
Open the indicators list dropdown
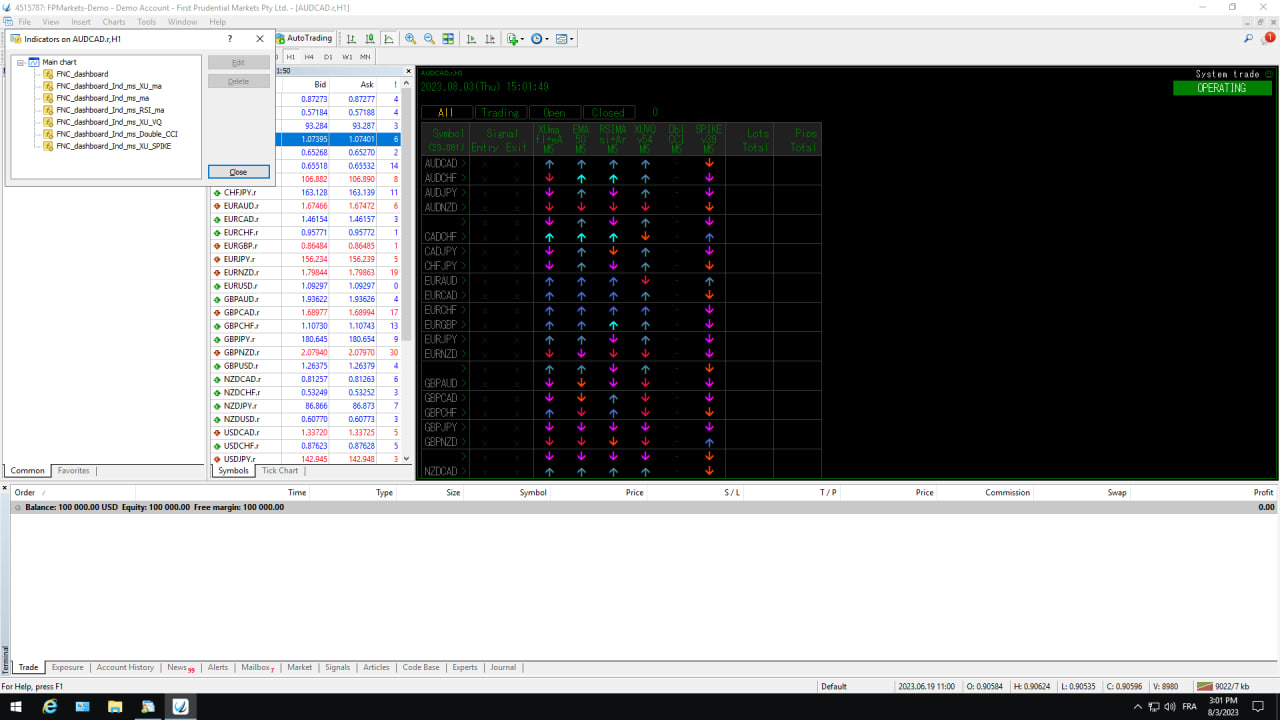515,39
